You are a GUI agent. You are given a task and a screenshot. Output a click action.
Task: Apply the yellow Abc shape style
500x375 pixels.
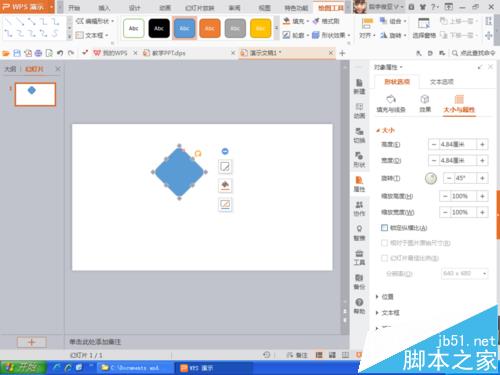(x=260, y=28)
